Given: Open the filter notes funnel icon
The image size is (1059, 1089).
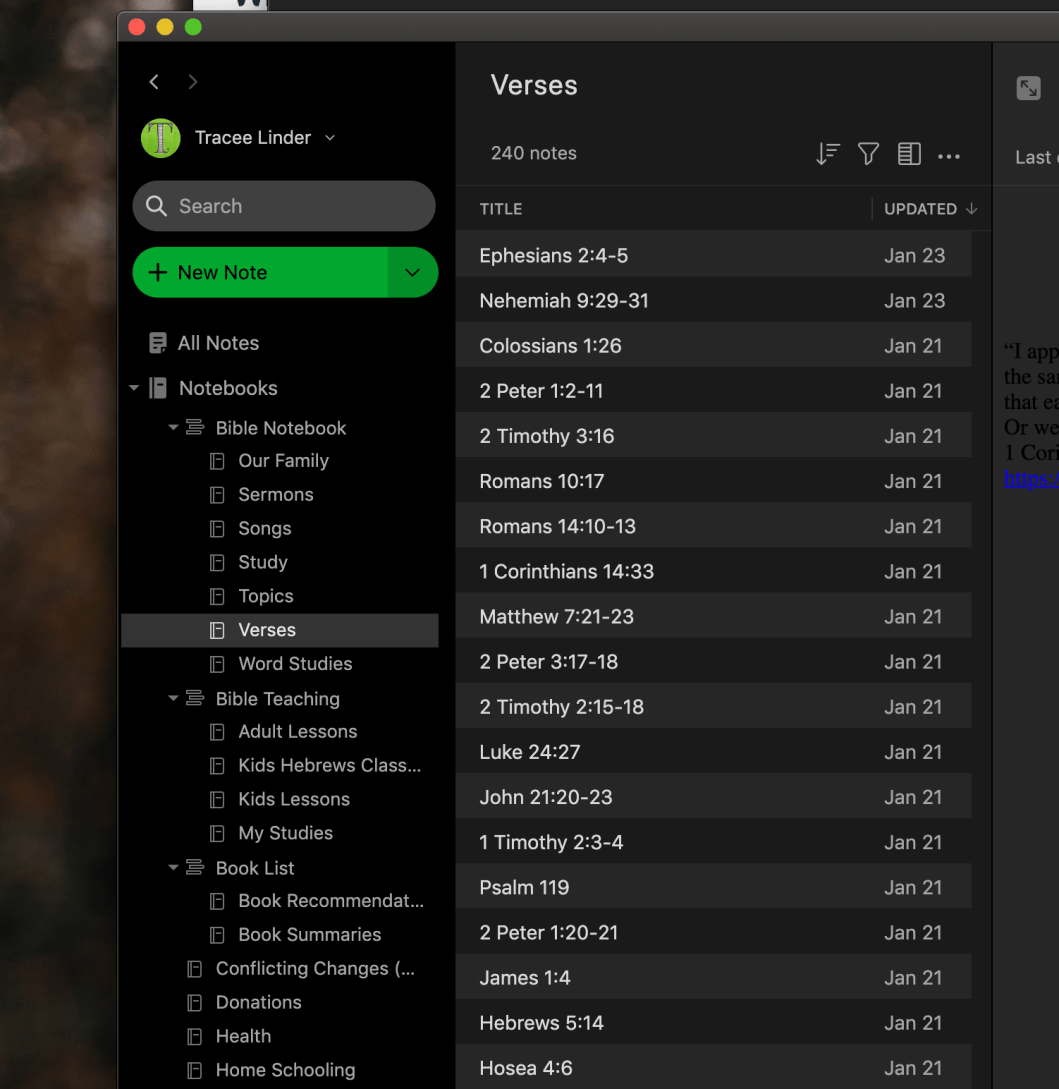Looking at the screenshot, I should [868, 154].
